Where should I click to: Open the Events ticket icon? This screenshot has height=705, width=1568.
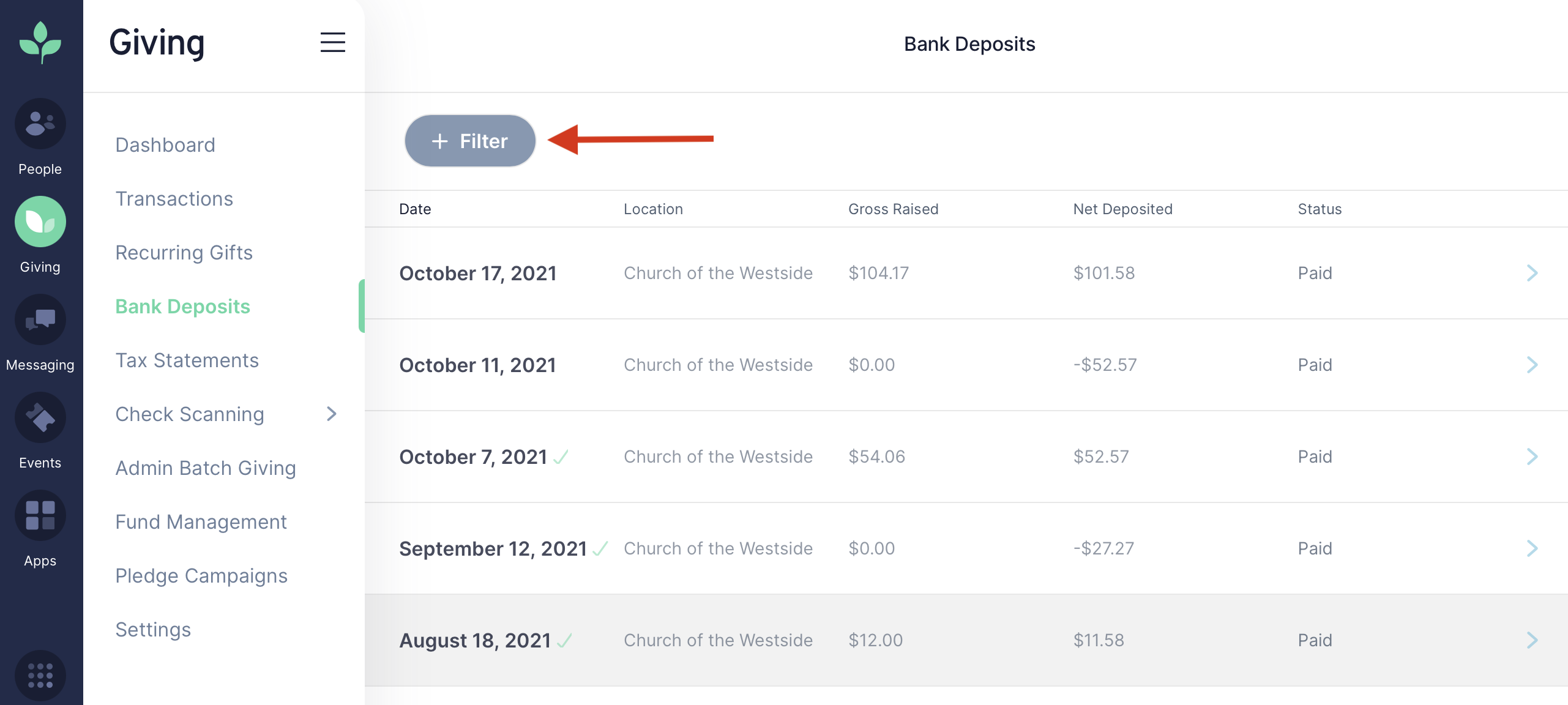tap(40, 417)
